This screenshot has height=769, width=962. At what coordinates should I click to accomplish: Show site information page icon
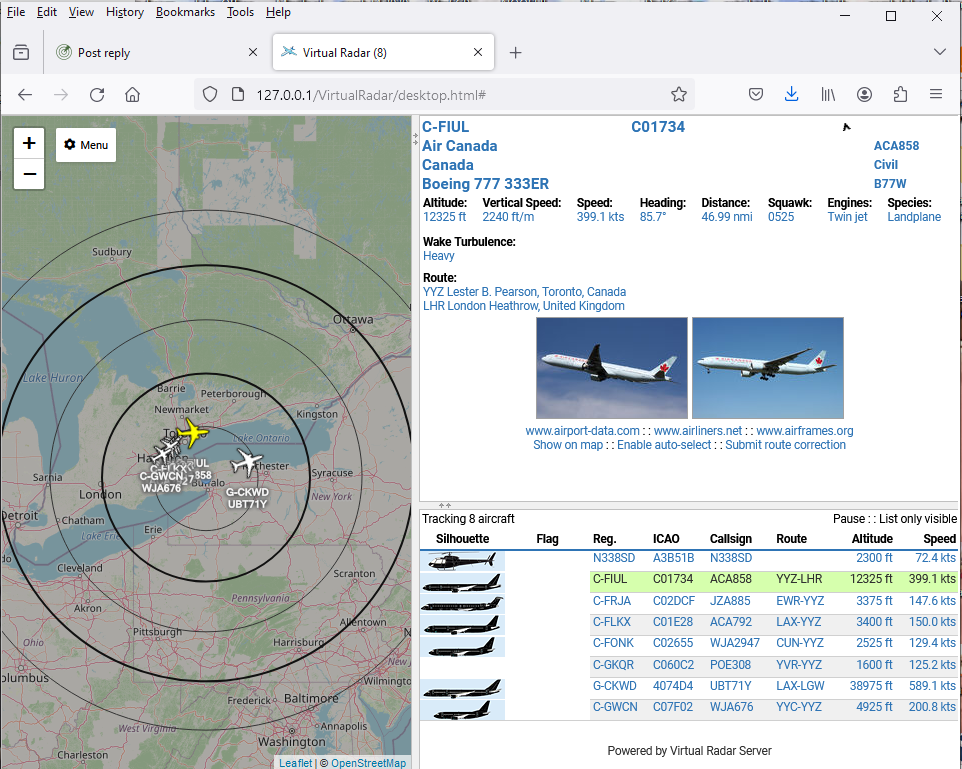click(x=238, y=95)
